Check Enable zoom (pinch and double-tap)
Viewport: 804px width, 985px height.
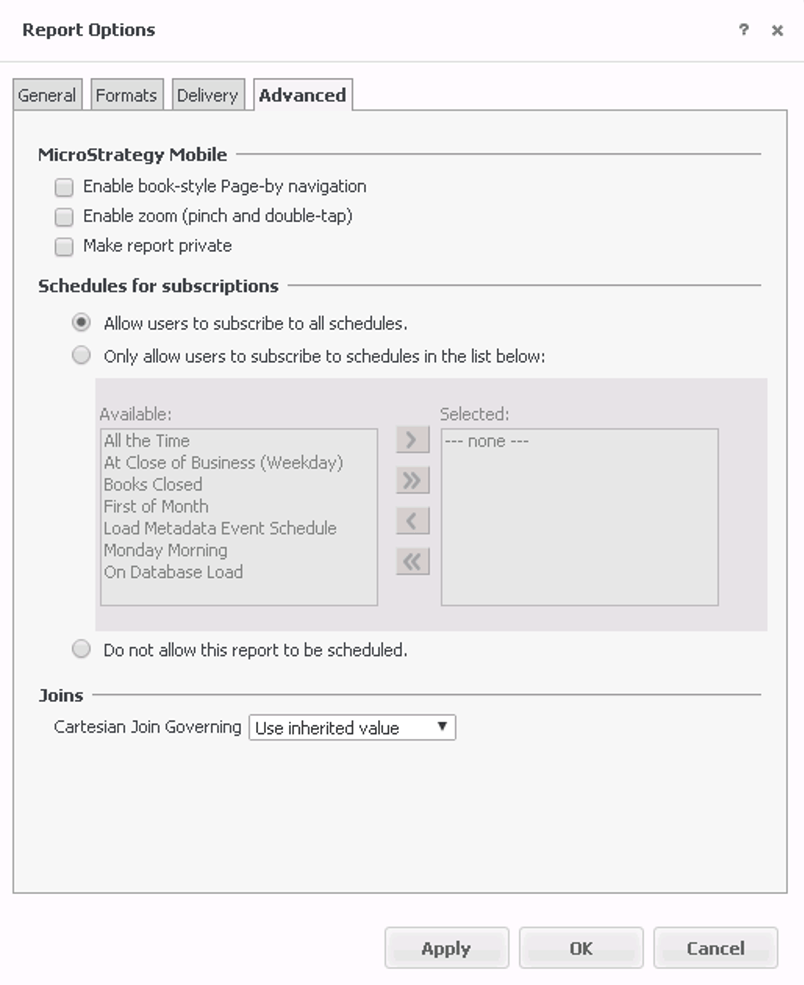click(65, 216)
